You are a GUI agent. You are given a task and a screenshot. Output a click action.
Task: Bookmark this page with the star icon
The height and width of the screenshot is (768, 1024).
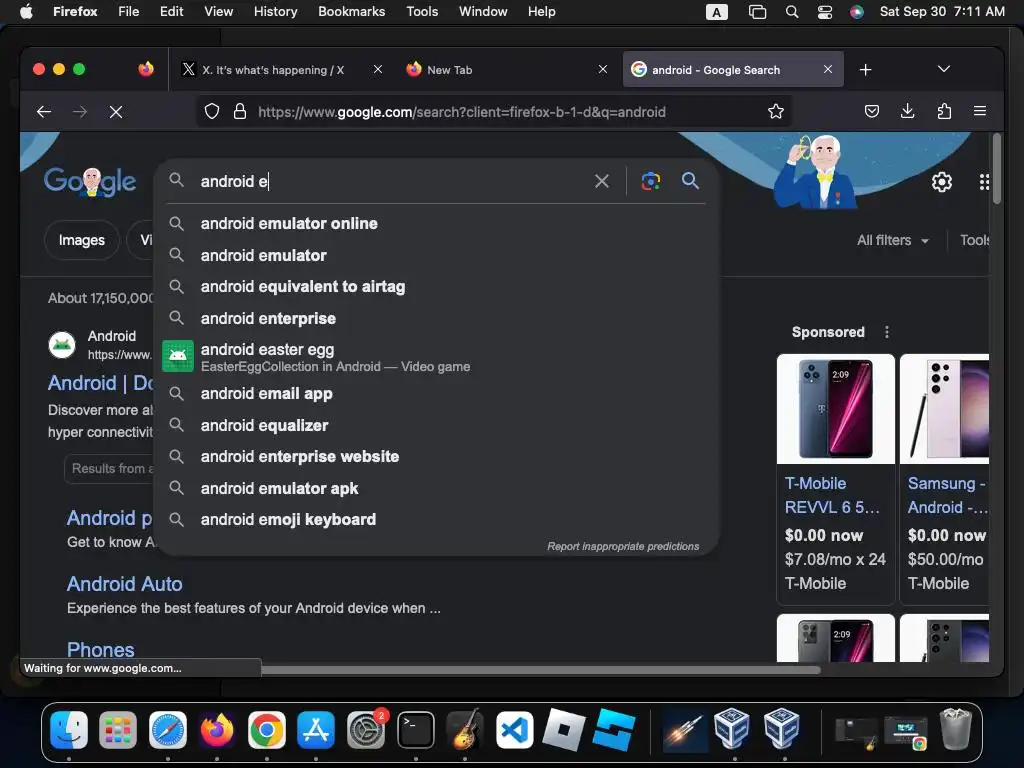(x=776, y=112)
